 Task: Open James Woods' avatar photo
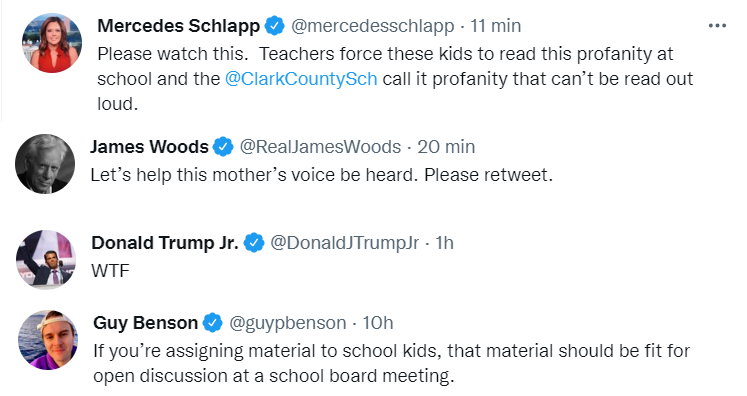(45, 164)
